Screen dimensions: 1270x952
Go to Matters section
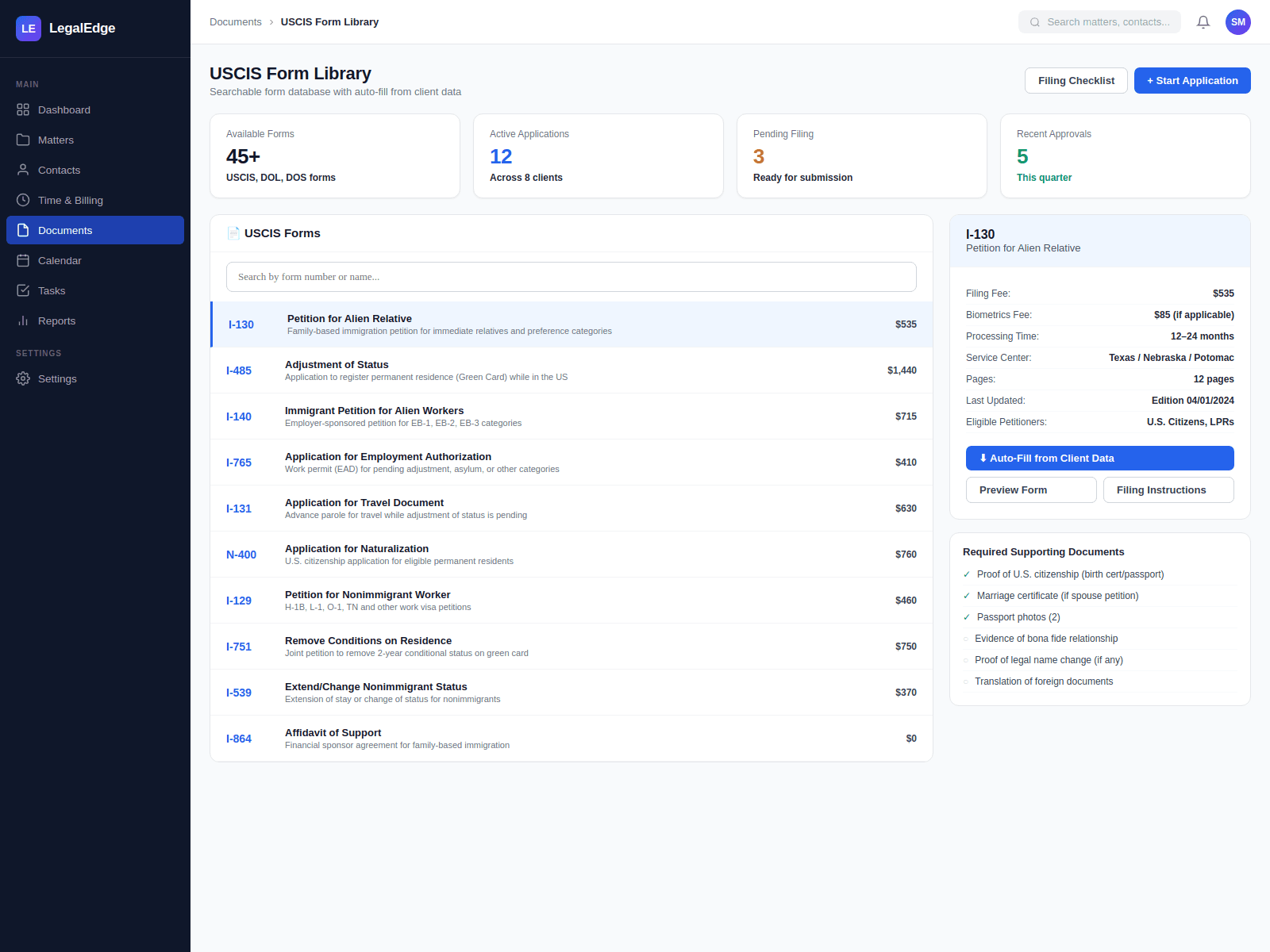(x=95, y=140)
